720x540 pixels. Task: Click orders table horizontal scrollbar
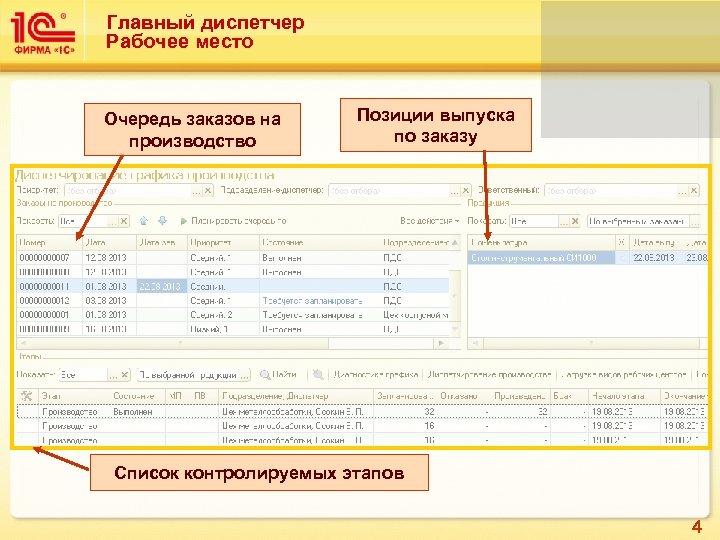(232, 343)
